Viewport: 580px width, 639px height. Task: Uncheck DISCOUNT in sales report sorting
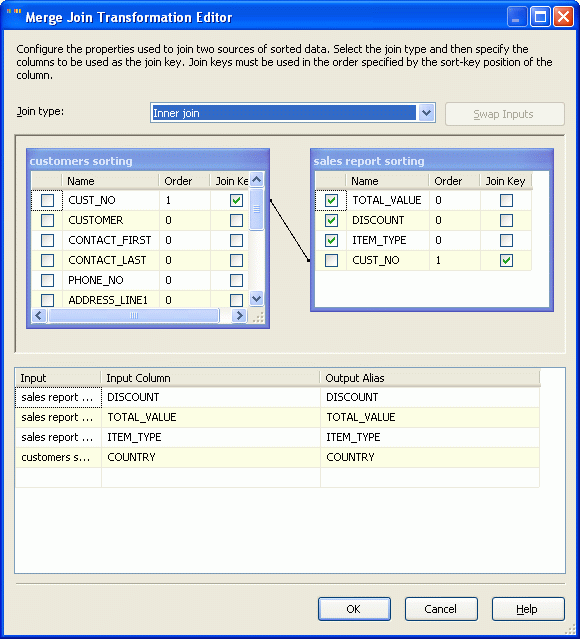[x=331, y=220]
